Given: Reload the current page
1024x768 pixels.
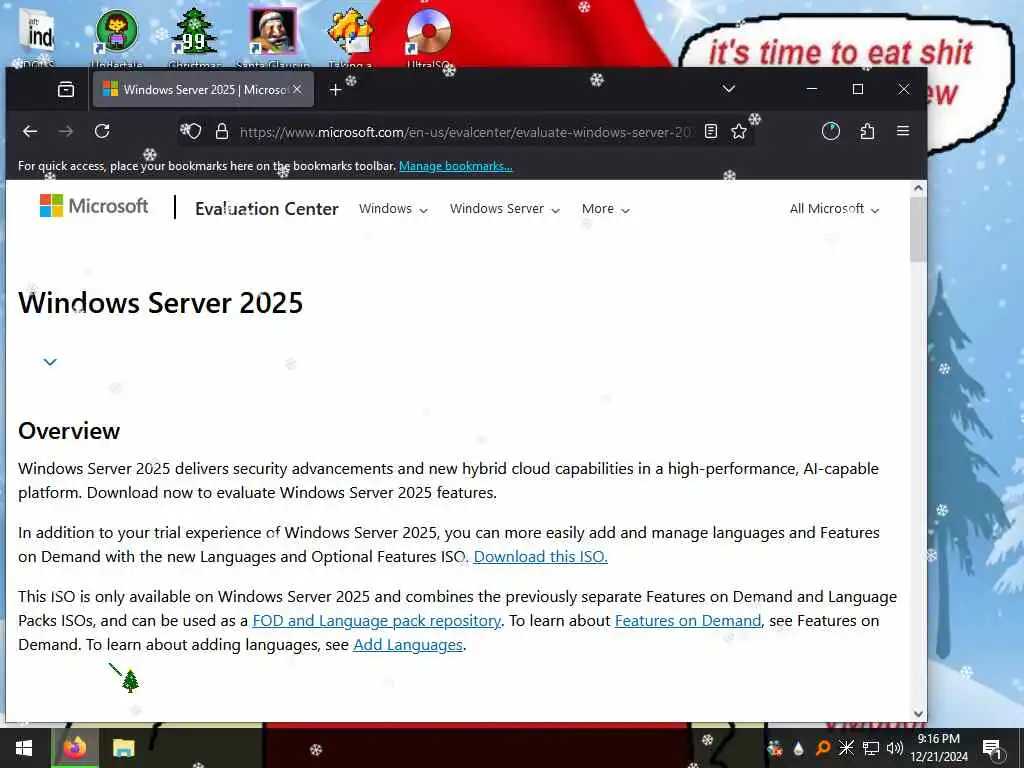Looking at the screenshot, I should point(102,131).
